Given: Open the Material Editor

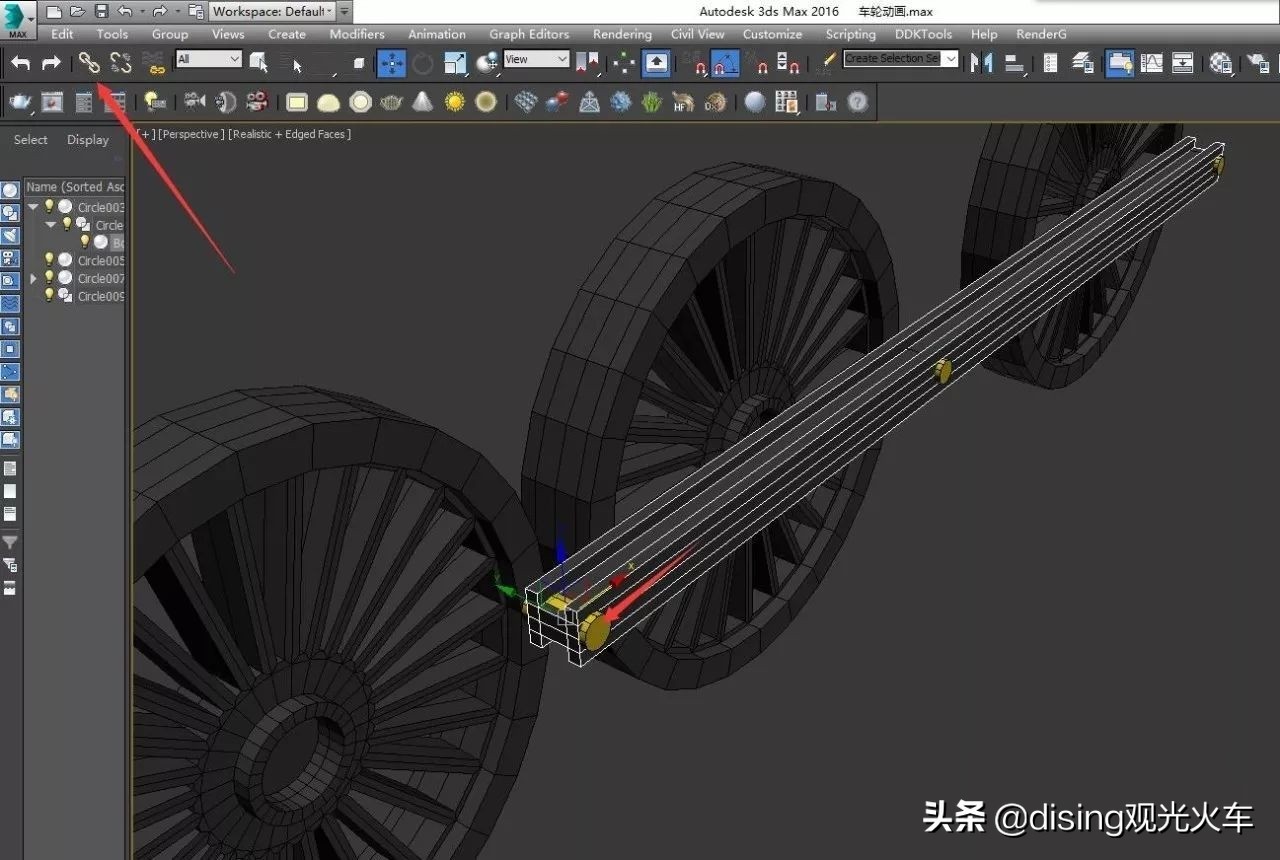Looking at the screenshot, I should [1221, 62].
